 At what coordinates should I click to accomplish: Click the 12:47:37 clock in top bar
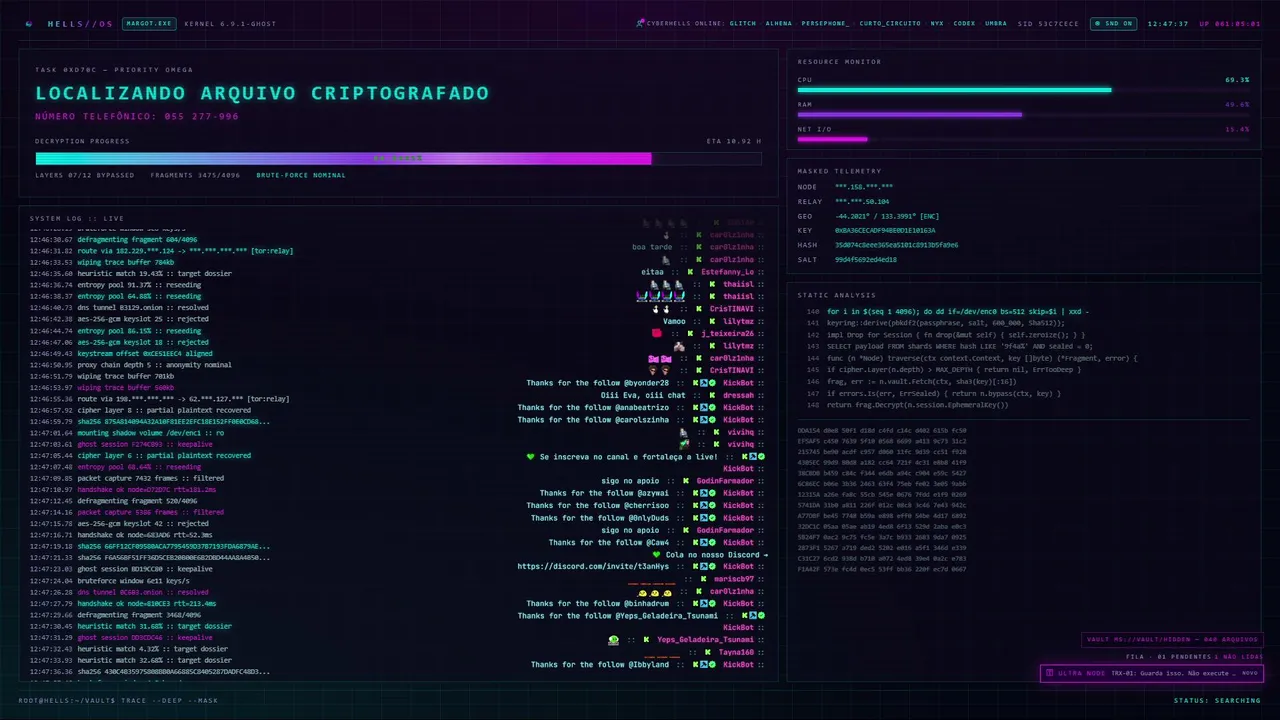tap(1168, 23)
